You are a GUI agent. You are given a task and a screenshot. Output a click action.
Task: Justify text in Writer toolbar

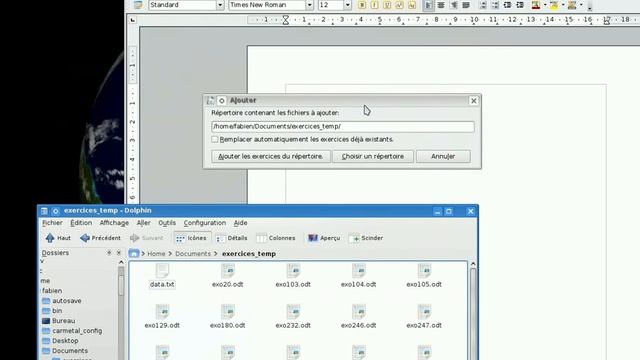pyautogui.click(x=466, y=5)
